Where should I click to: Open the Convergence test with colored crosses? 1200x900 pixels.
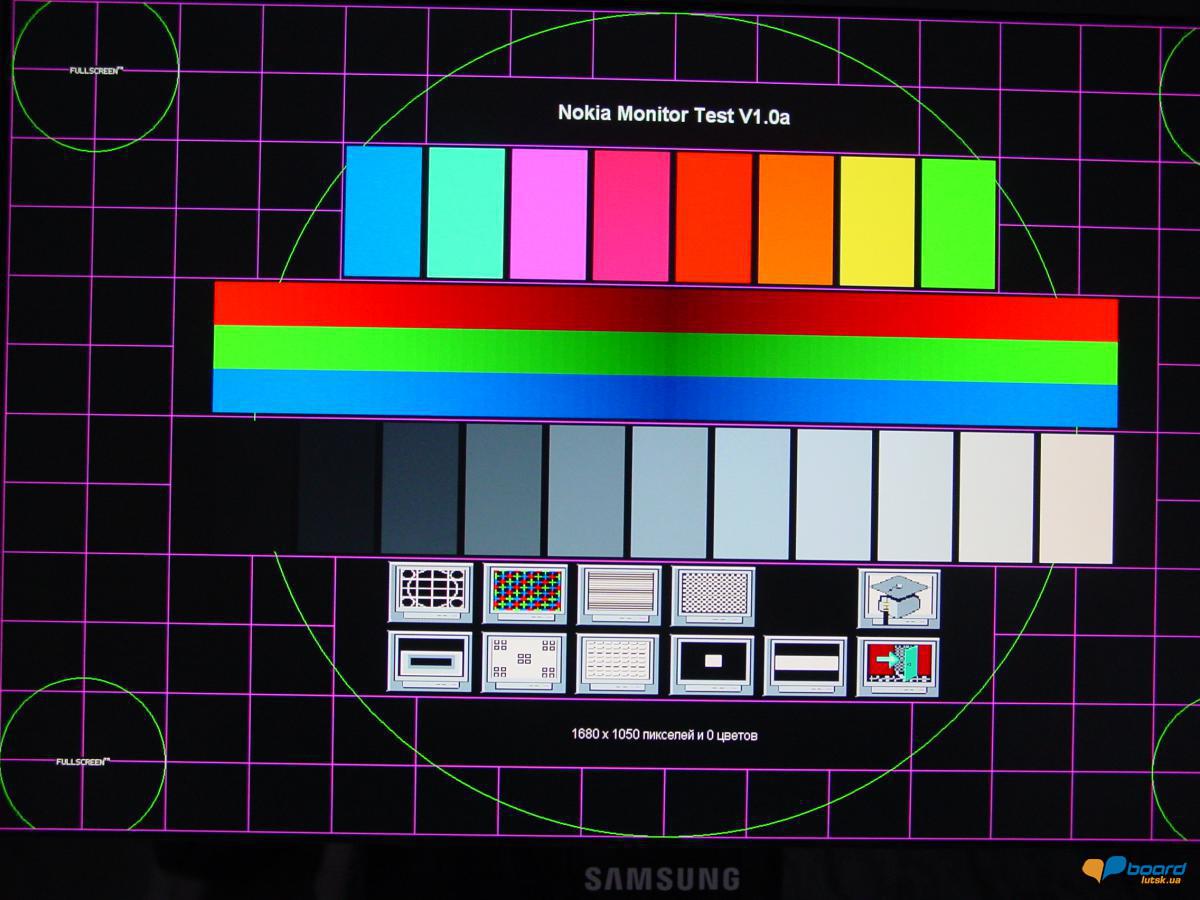point(525,593)
